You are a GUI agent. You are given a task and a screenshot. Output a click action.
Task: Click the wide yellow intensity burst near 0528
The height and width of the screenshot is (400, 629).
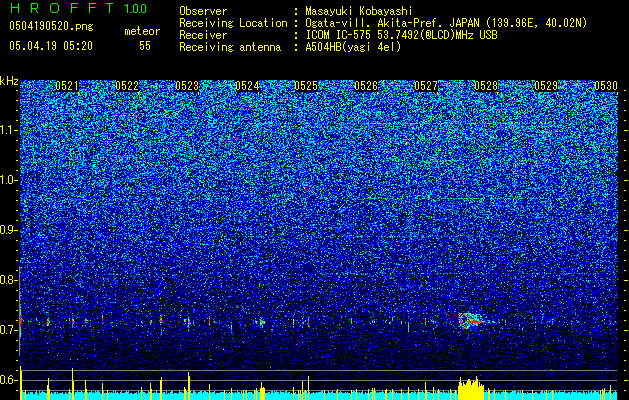coord(471,388)
